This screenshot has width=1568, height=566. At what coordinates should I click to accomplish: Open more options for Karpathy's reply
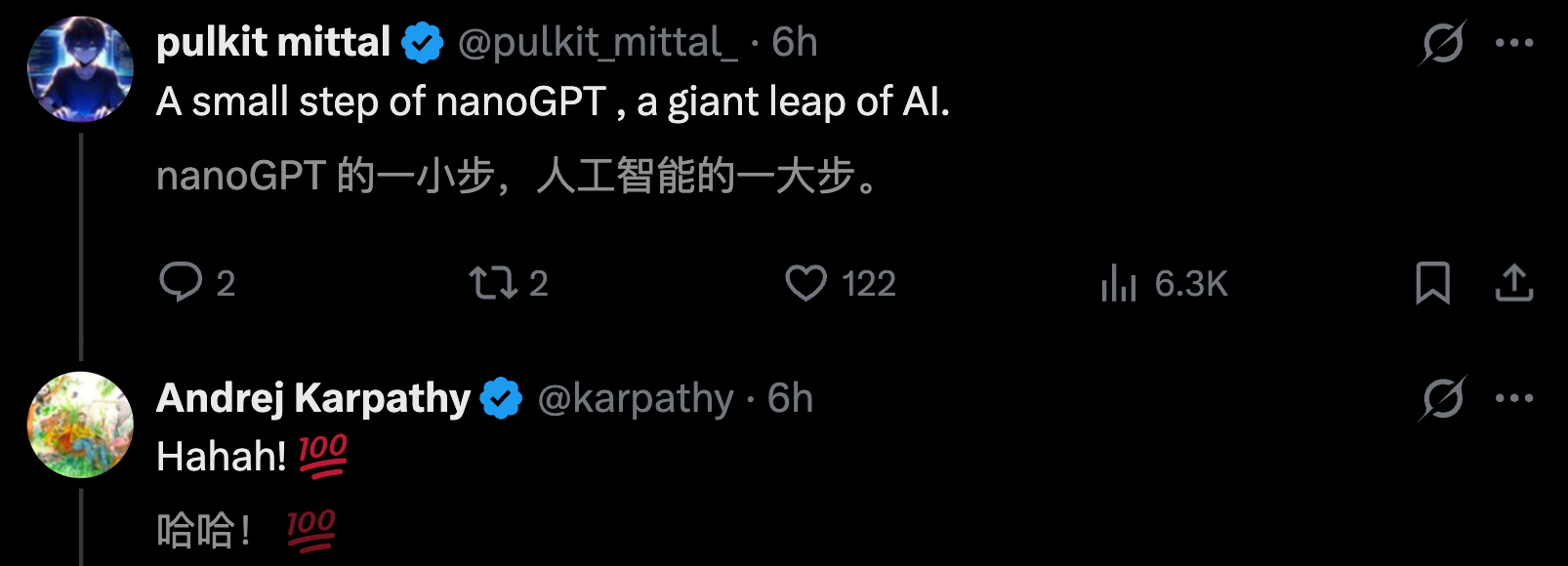click(x=1514, y=398)
